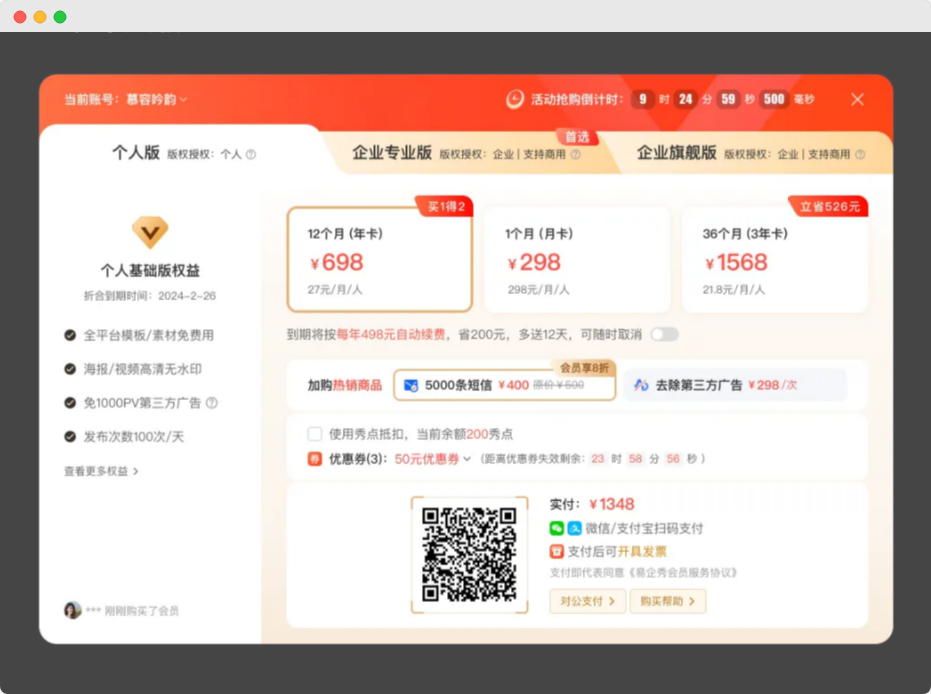Screen dimensions: 931x694
Task: Click the 对公支付 button
Action: 587,601
